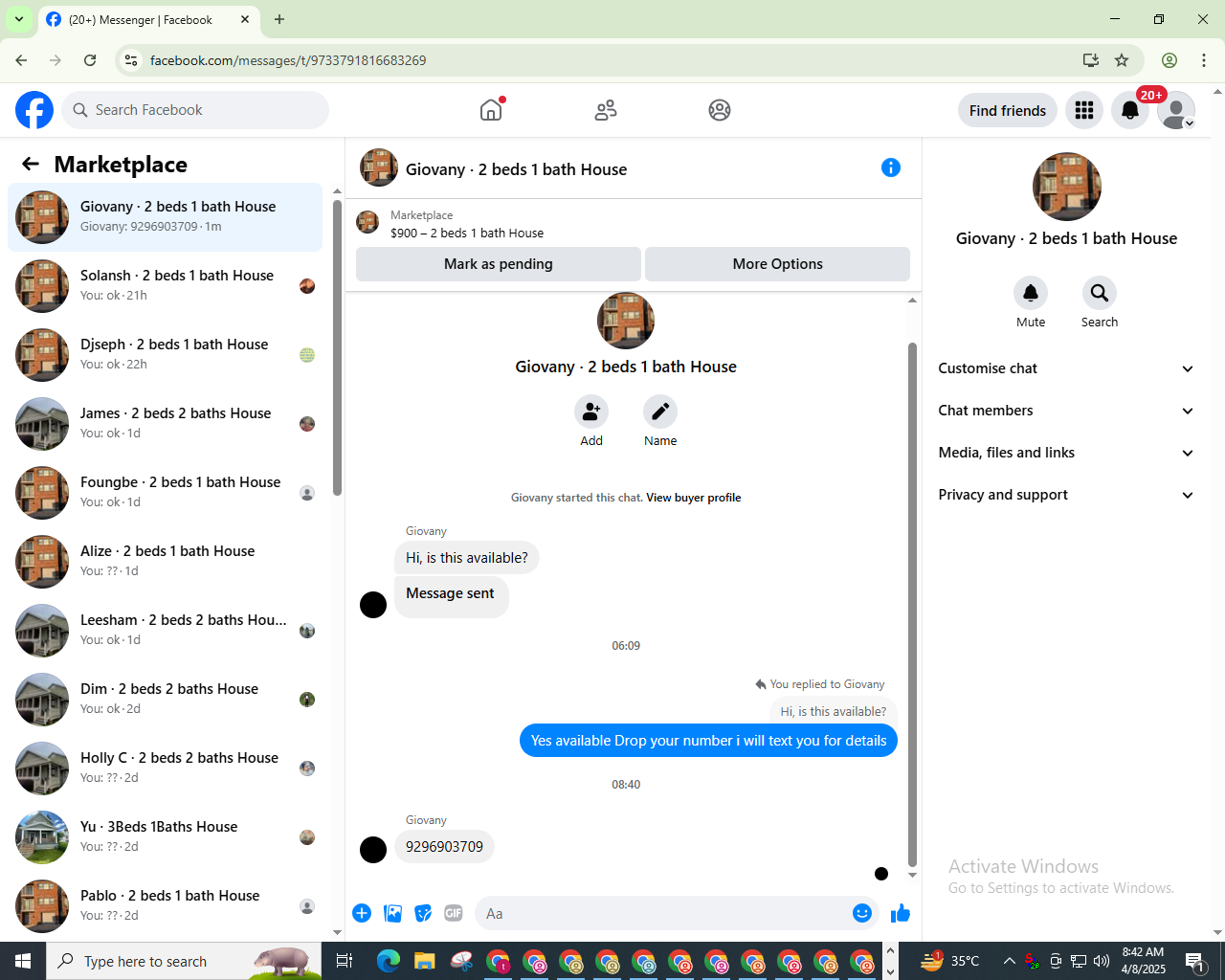Image resolution: width=1225 pixels, height=980 pixels.
Task: Choose a GIF in composer
Action: (454, 913)
